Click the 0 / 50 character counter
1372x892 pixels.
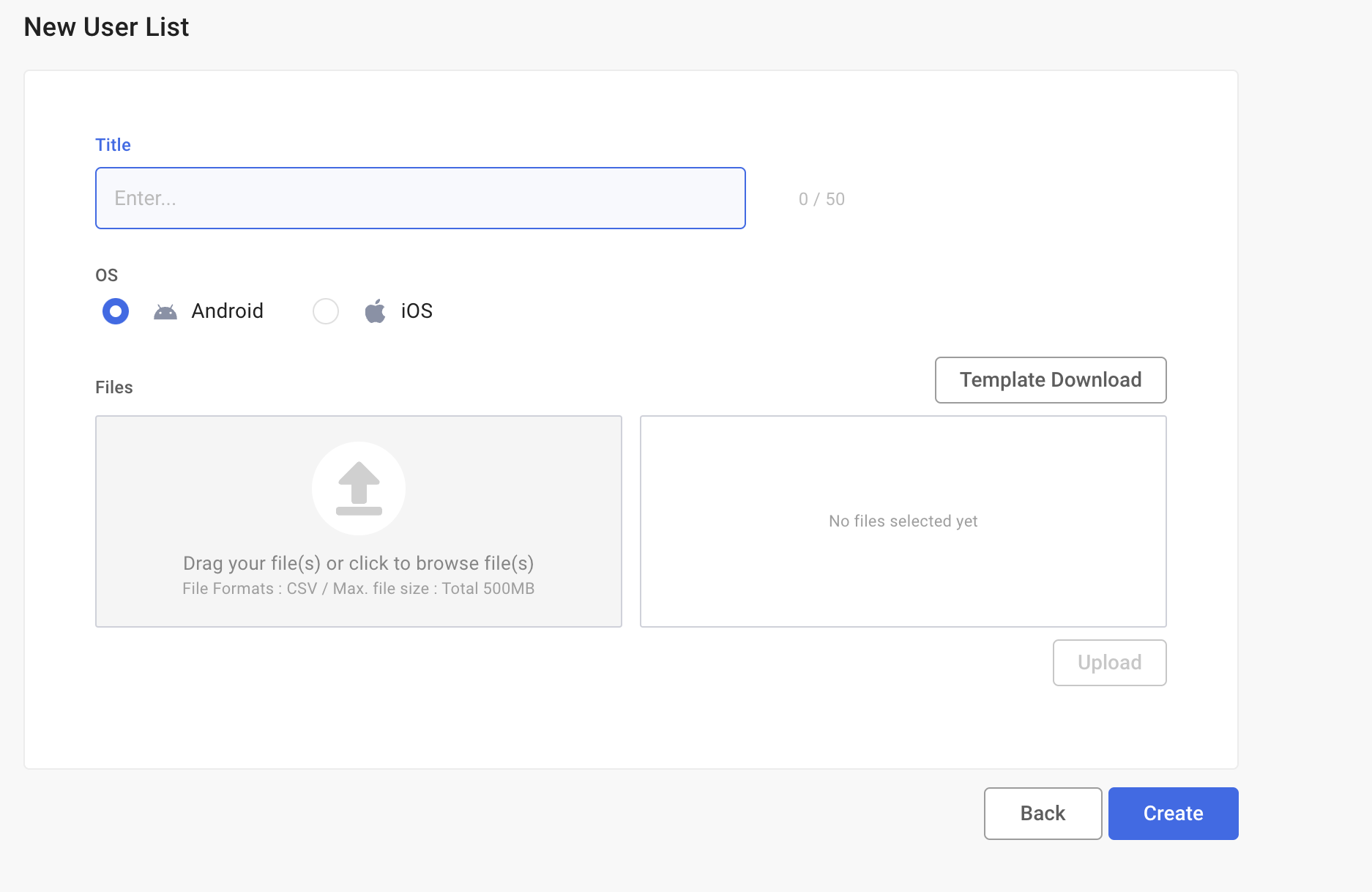tap(821, 199)
